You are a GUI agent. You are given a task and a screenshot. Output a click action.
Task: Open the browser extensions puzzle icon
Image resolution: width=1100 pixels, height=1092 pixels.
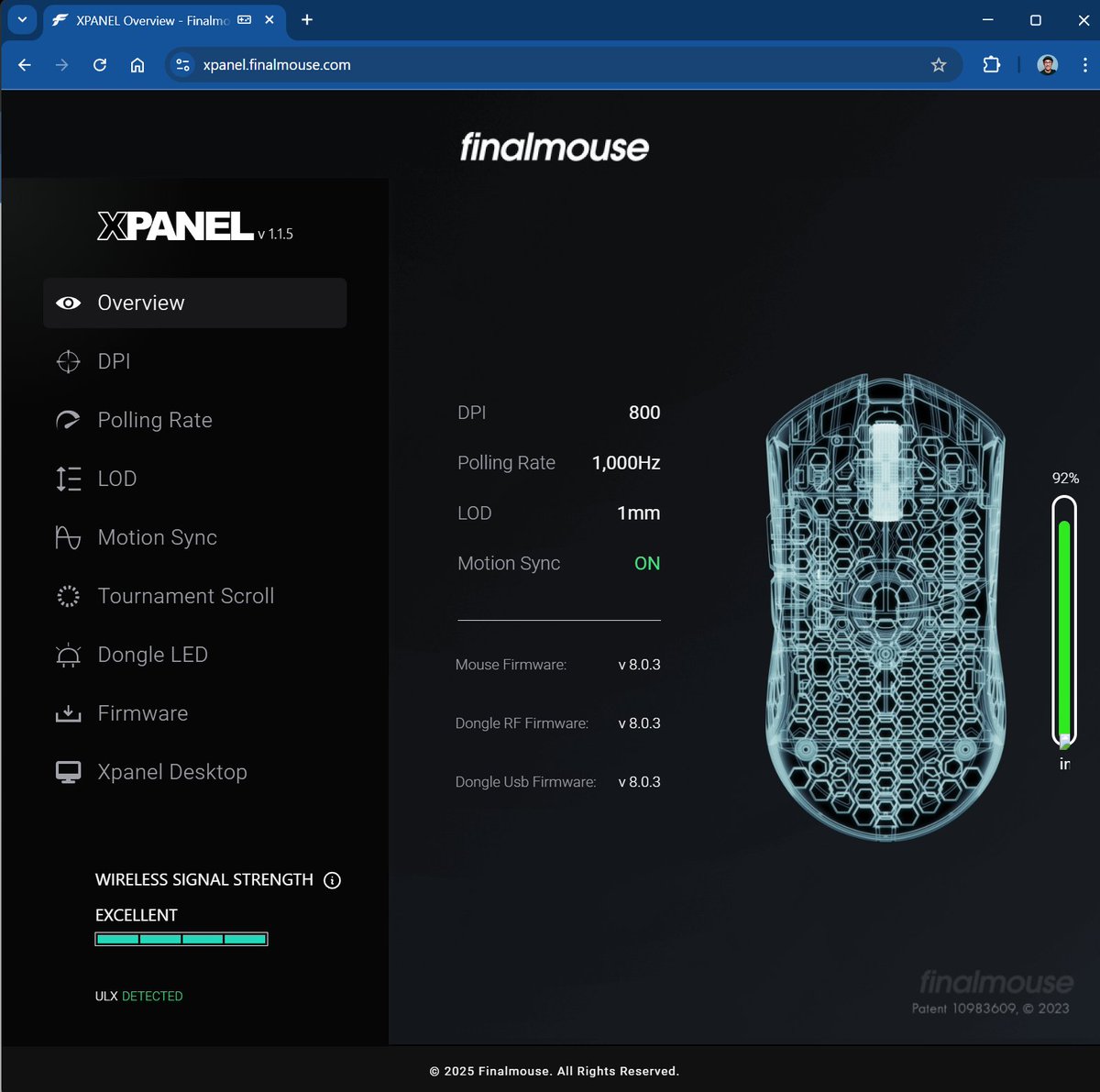tap(991, 65)
